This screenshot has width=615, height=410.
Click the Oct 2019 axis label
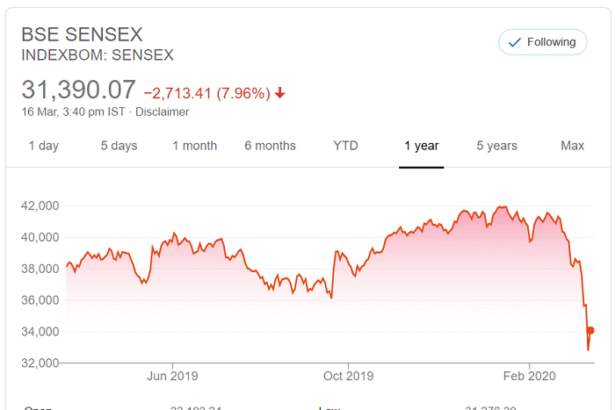tap(348, 376)
